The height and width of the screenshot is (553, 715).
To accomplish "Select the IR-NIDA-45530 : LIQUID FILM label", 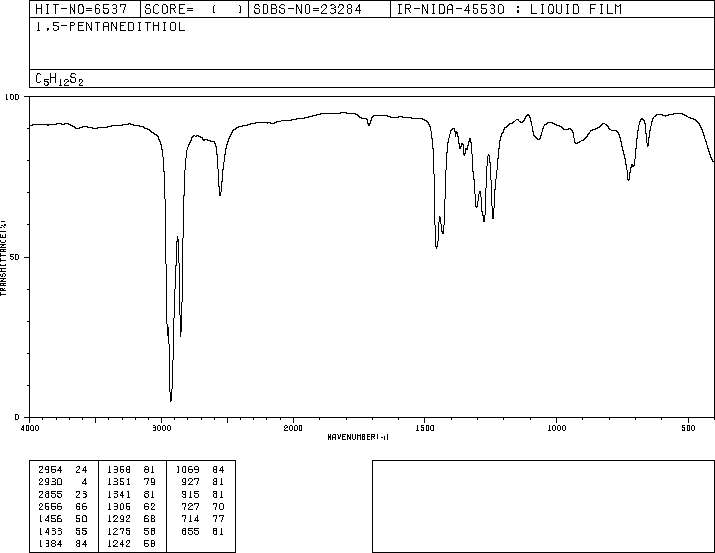I will pos(509,9).
